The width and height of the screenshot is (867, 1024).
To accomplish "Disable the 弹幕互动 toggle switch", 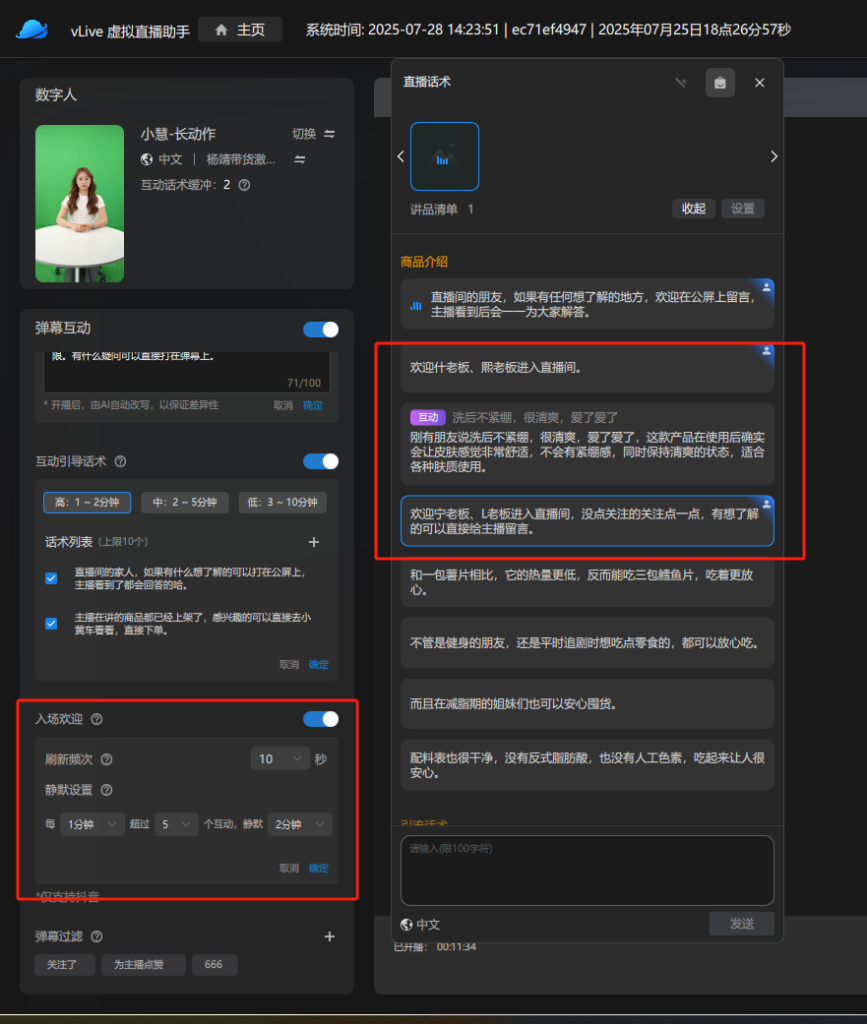I will pos(321,329).
